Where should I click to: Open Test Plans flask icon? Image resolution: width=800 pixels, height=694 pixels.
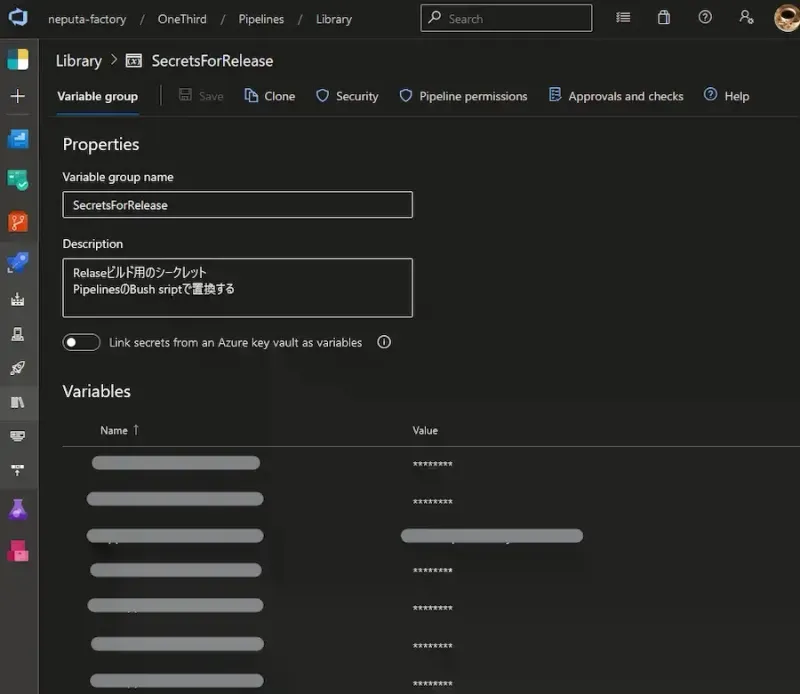tap(18, 510)
